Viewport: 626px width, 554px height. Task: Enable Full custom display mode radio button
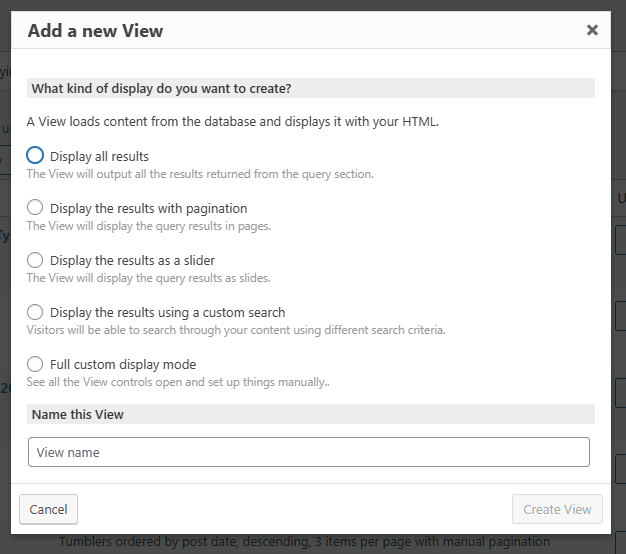36,364
